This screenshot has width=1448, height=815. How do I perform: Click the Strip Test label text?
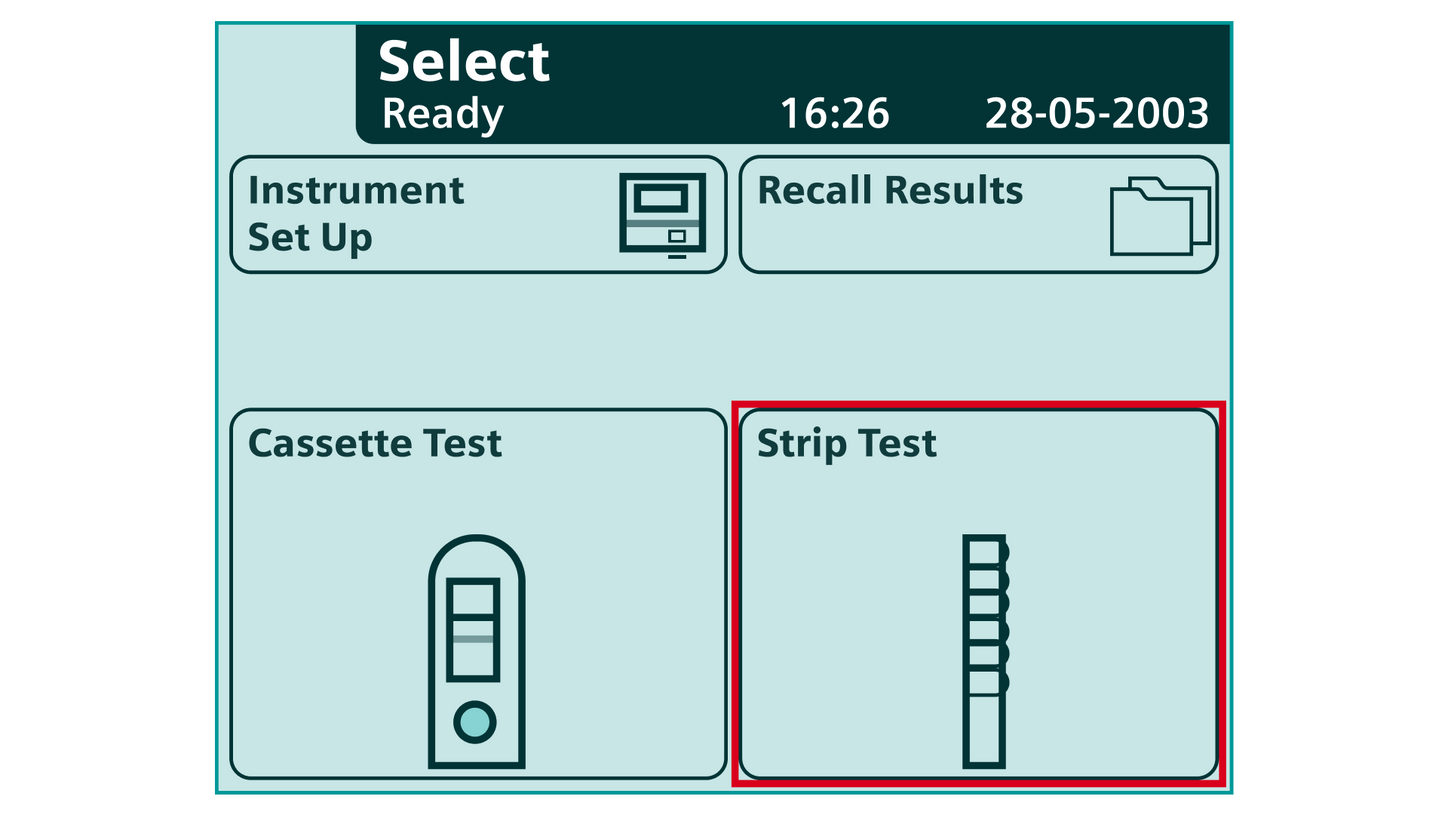coord(845,444)
